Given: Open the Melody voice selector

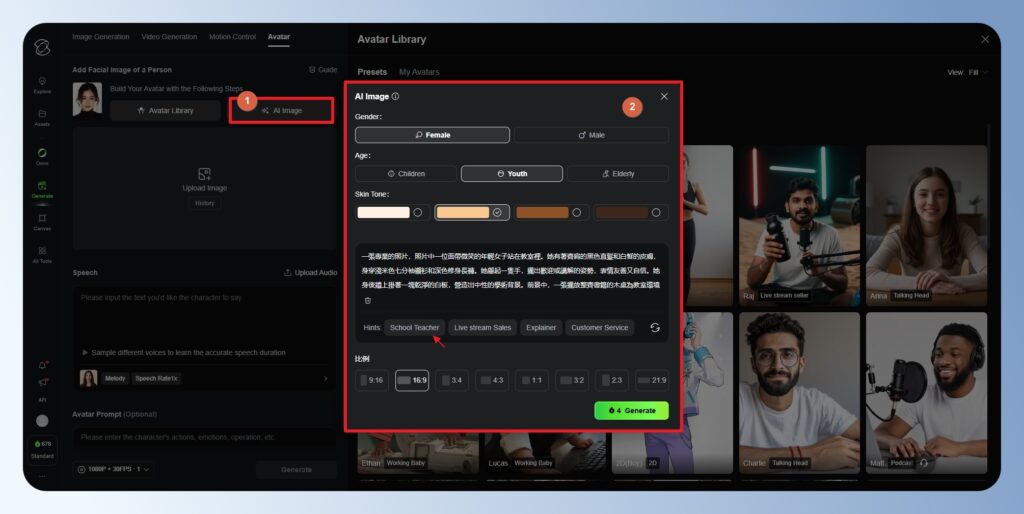Looking at the screenshot, I should point(115,379).
